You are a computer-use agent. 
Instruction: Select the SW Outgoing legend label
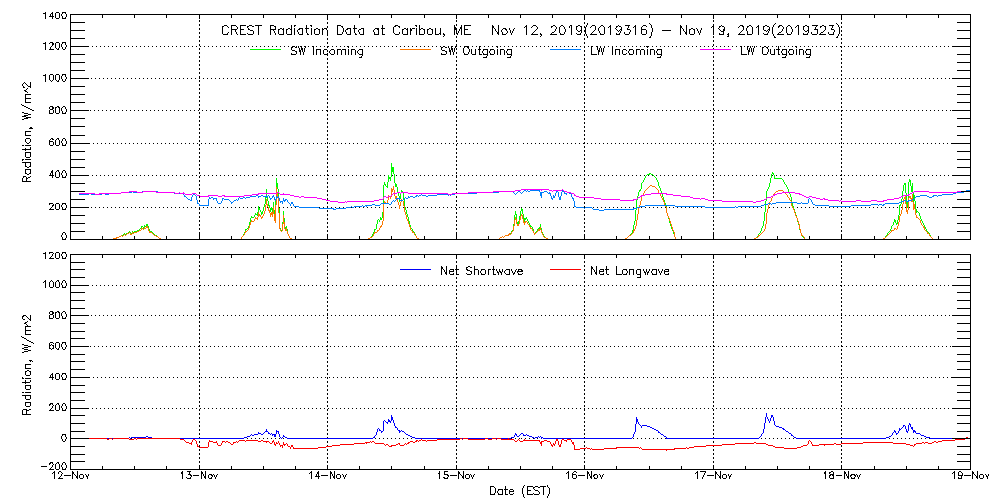tap(476, 52)
